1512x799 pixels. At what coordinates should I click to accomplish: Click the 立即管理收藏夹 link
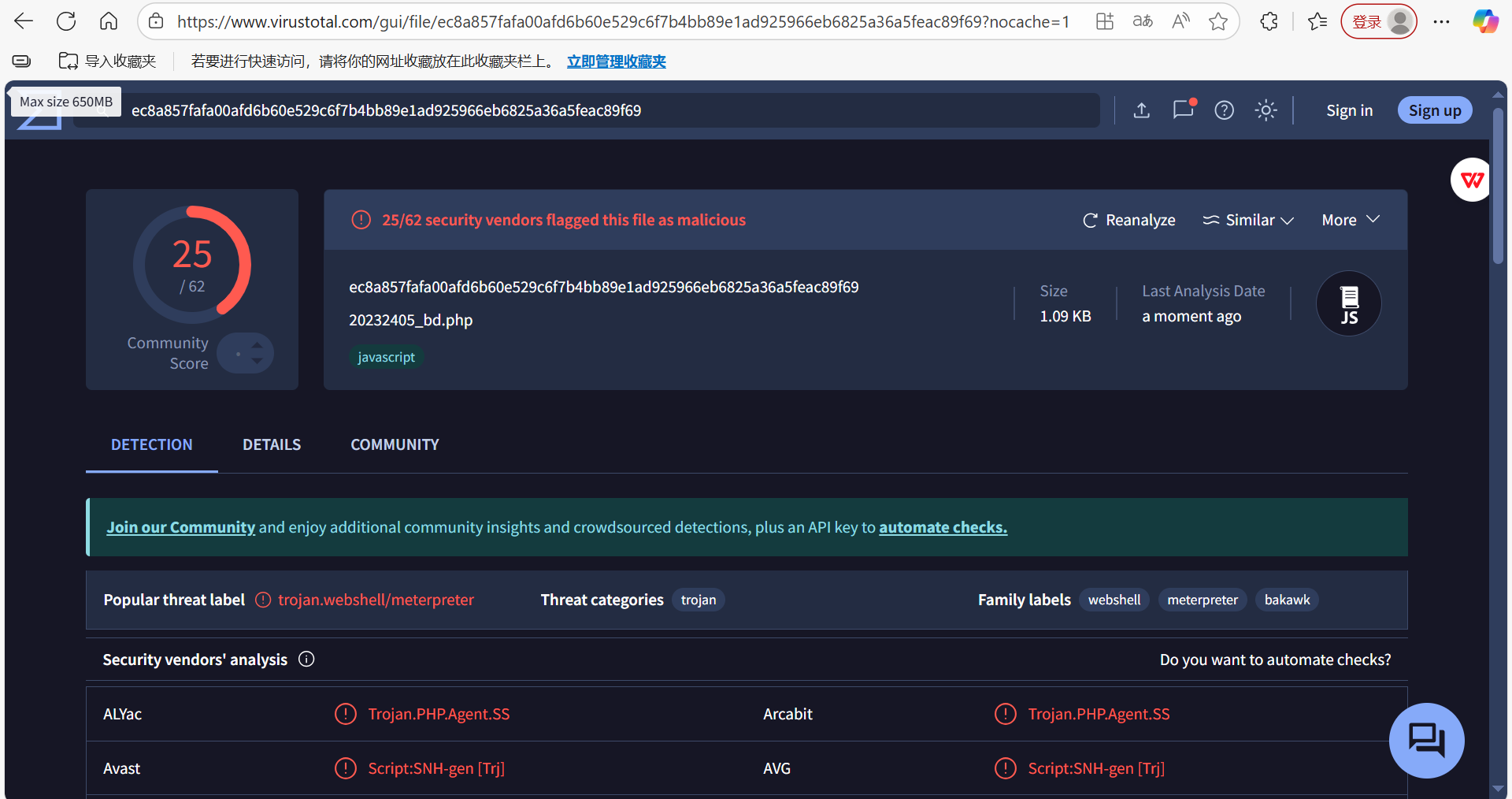click(x=617, y=61)
